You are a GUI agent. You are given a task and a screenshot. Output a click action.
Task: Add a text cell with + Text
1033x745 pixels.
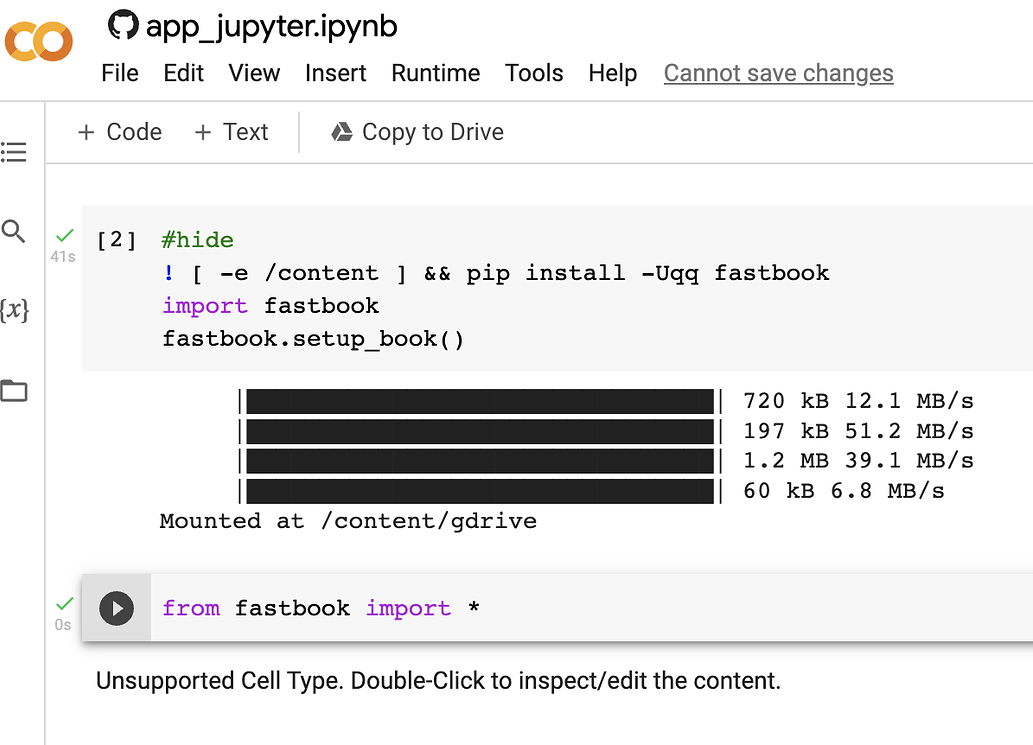[x=231, y=132]
